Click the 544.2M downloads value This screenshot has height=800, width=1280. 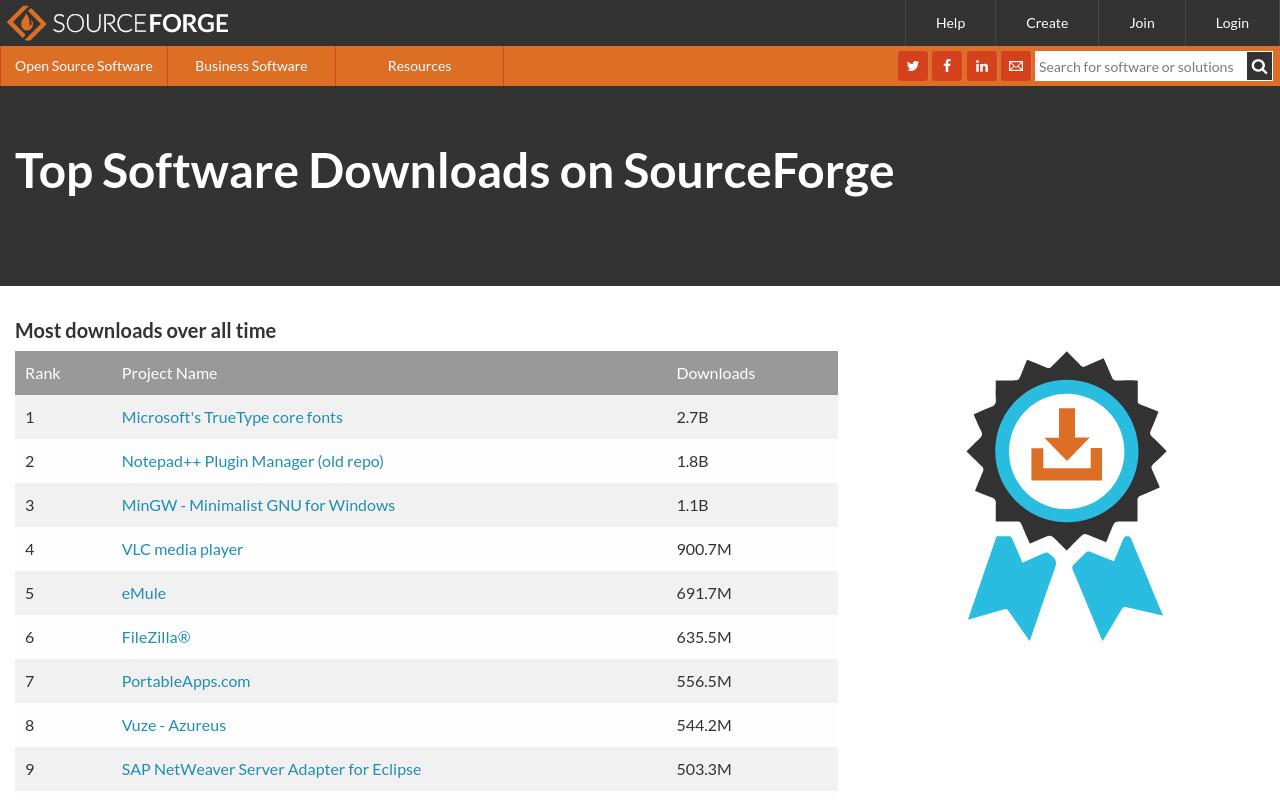[704, 725]
